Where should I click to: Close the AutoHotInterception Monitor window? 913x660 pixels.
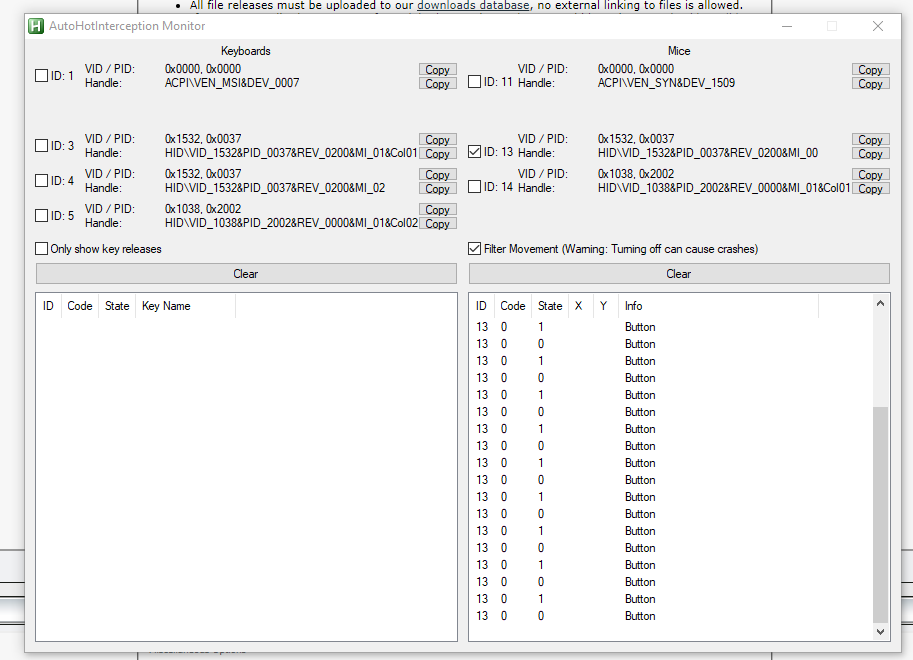pyautogui.click(x=878, y=26)
